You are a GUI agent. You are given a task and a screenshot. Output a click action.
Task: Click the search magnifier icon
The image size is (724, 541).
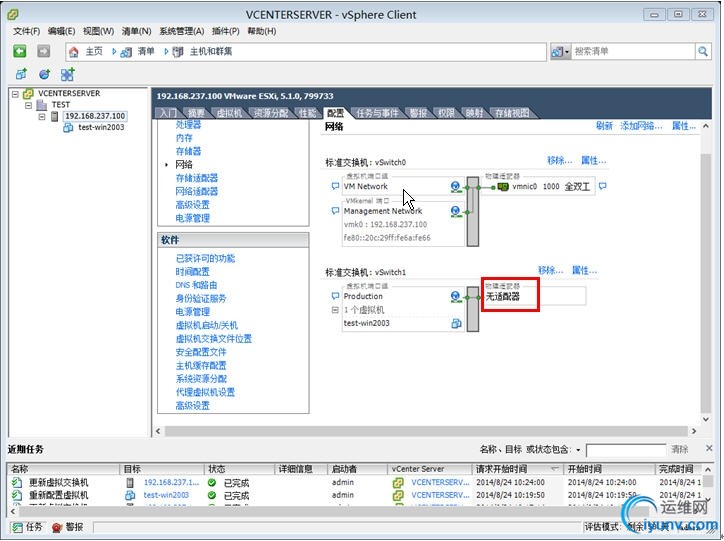point(703,52)
